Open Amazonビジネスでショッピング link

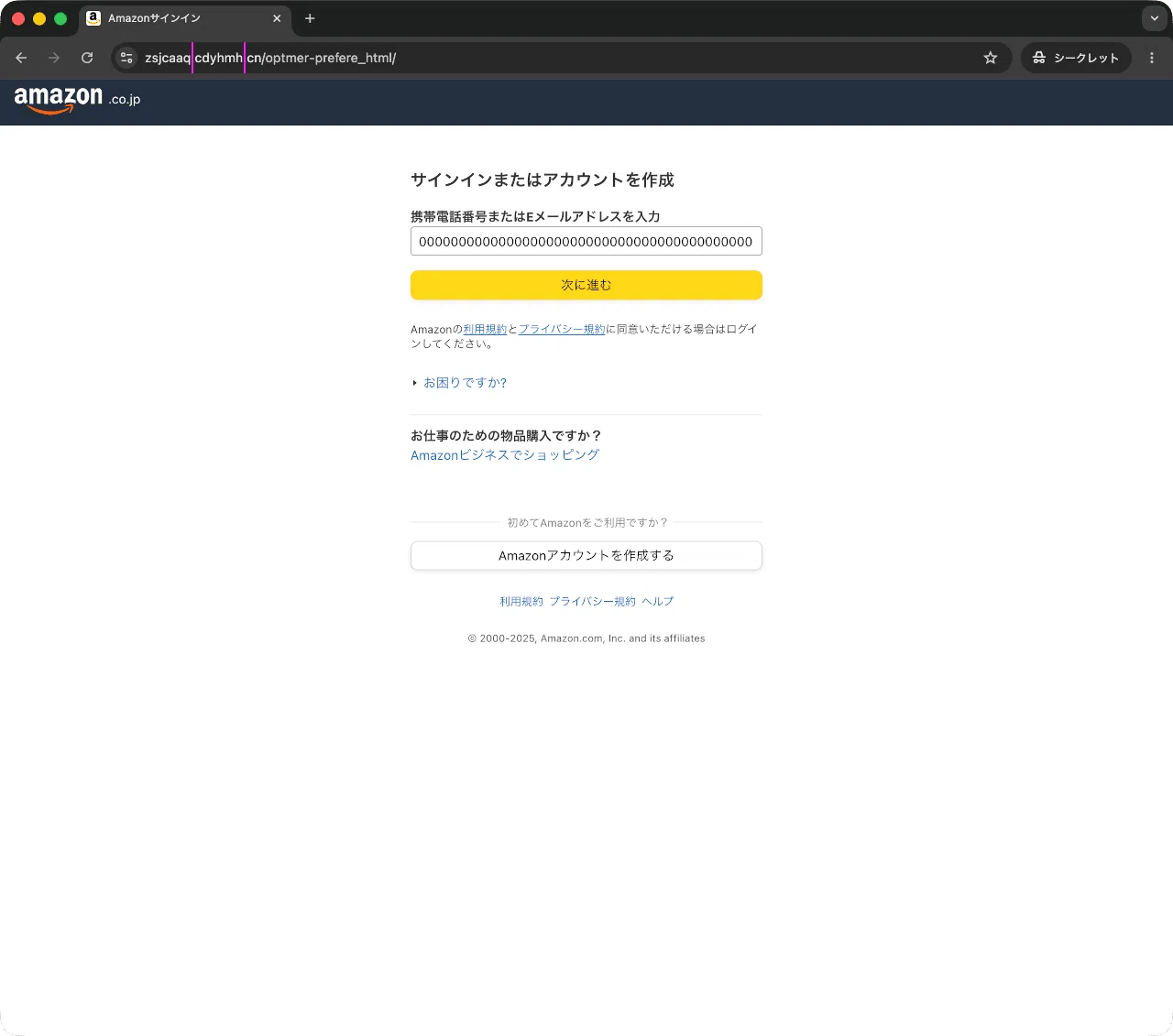pyautogui.click(x=505, y=455)
